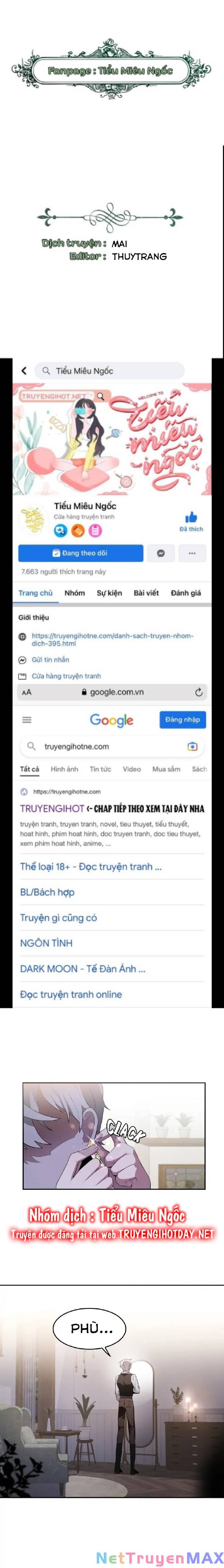The image size is (224, 1568).
Task: Open the Google hamburger menu
Action: [x=26, y=719]
